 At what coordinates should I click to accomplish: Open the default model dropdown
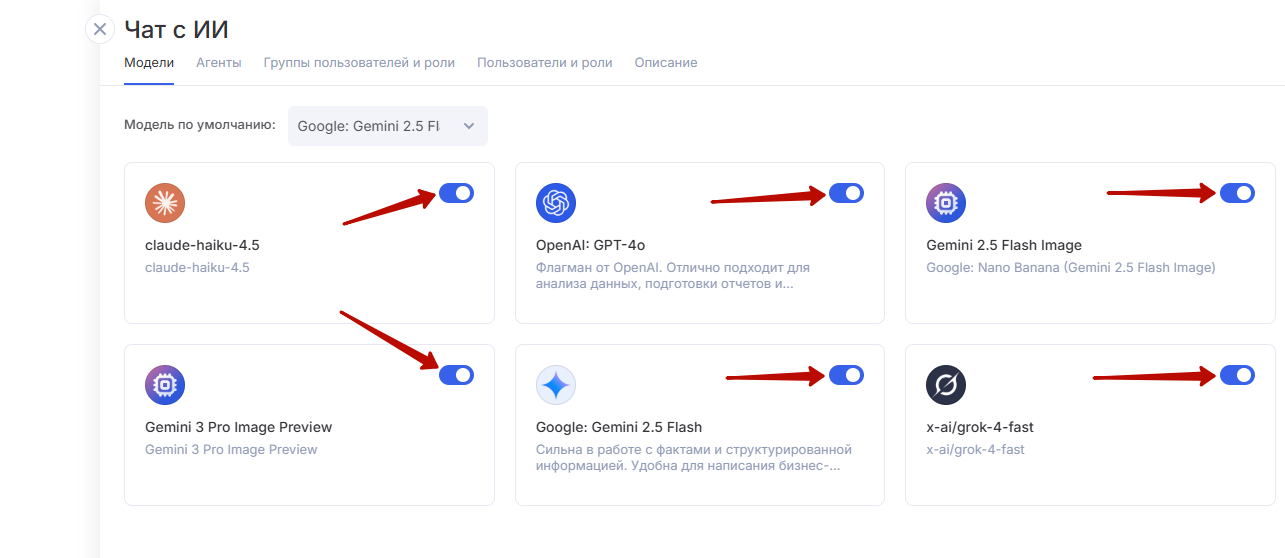[x=388, y=126]
